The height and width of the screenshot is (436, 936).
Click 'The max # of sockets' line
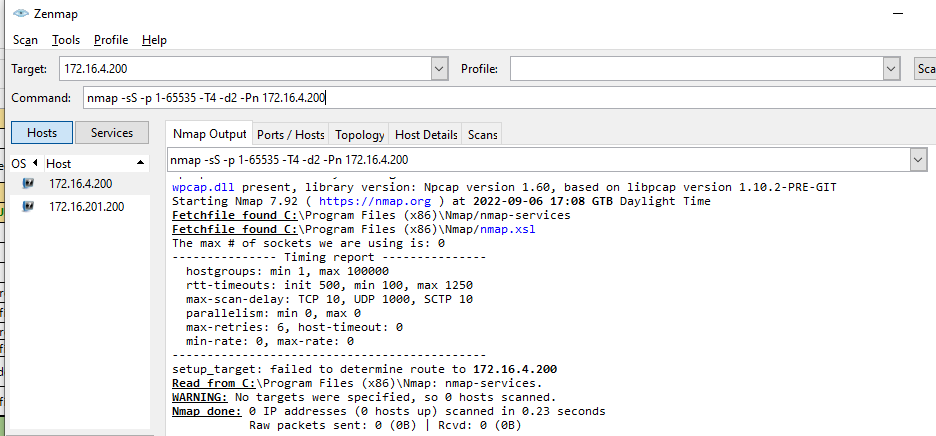coord(309,243)
